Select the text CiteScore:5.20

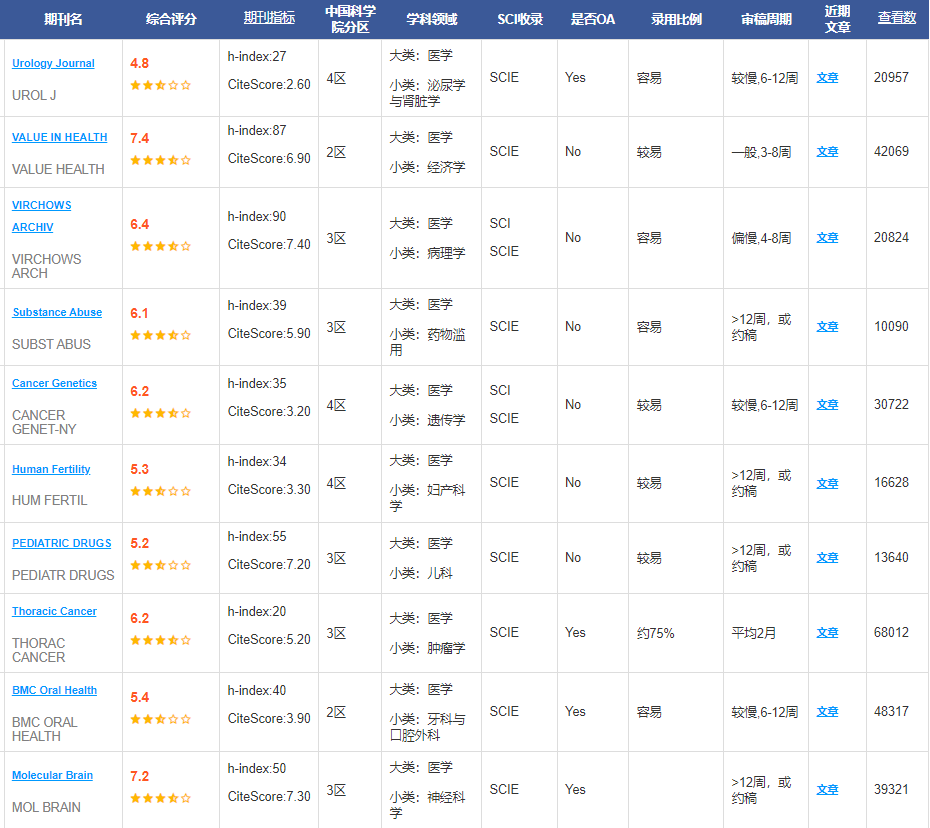click(269, 639)
